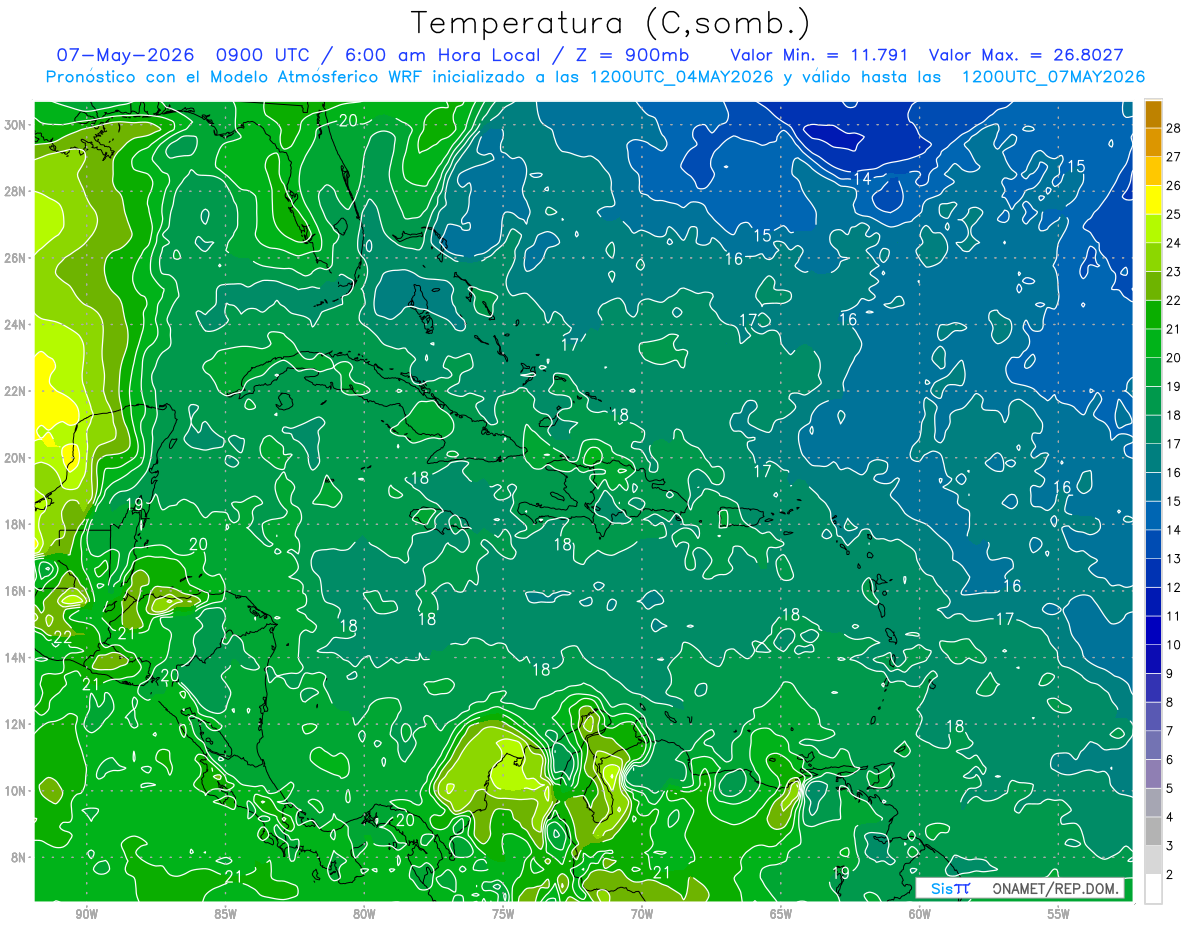Click the gray 3 degree legend swatch

(1153, 832)
